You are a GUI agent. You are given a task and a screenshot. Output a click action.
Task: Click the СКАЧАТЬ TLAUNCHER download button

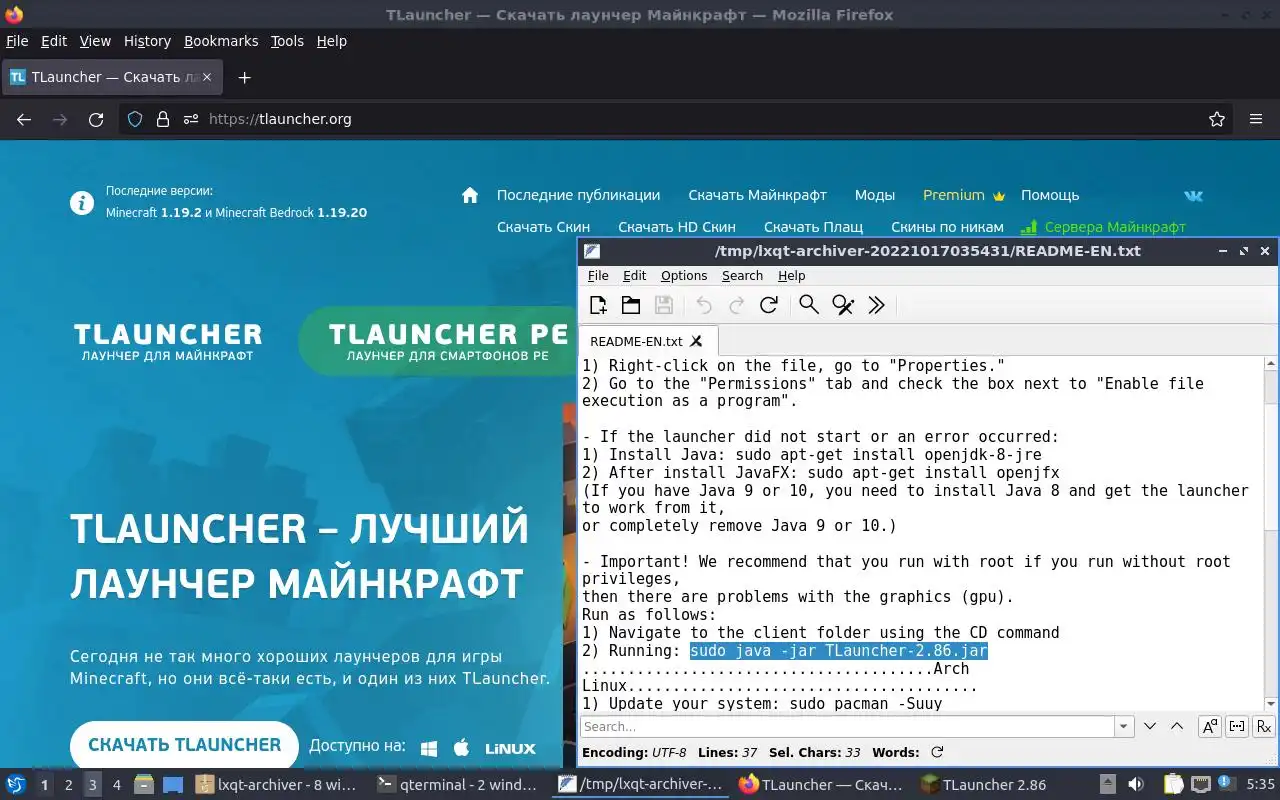pyautogui.click(x=184, y=745)
